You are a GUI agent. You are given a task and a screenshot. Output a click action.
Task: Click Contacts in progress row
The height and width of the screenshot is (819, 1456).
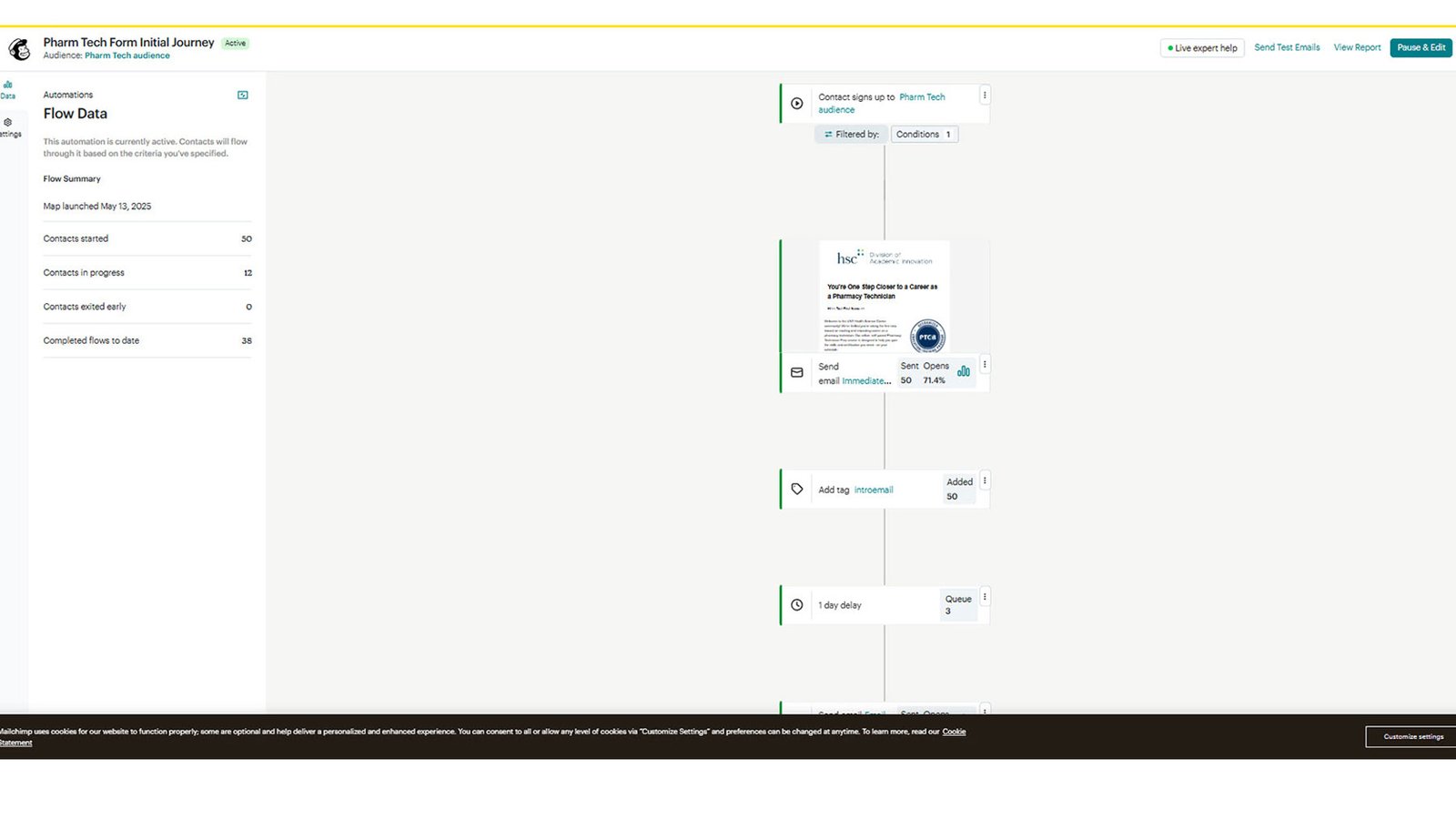pyautogui.click(x=147, y=272)
